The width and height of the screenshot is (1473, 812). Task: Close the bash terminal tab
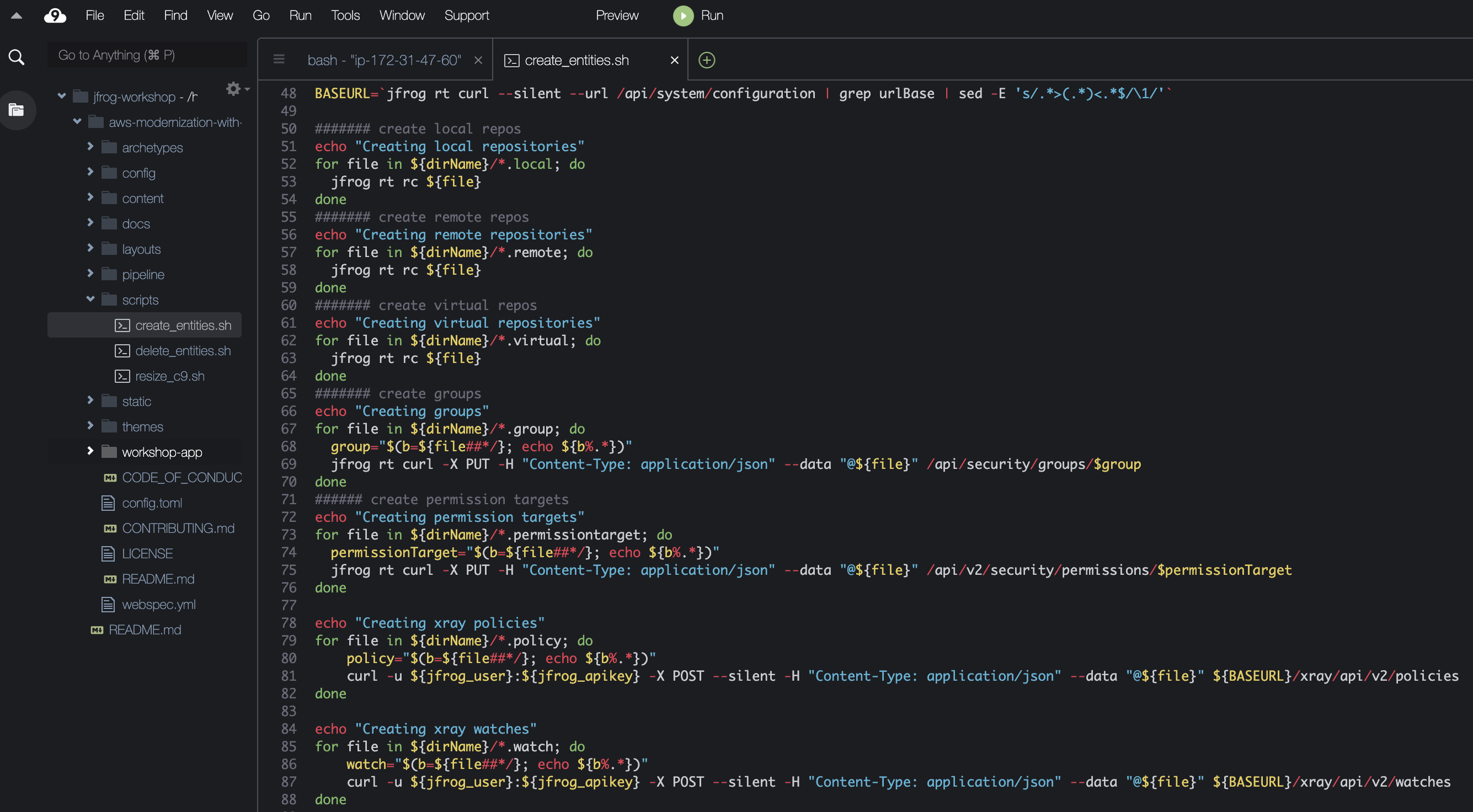point(478,60)
